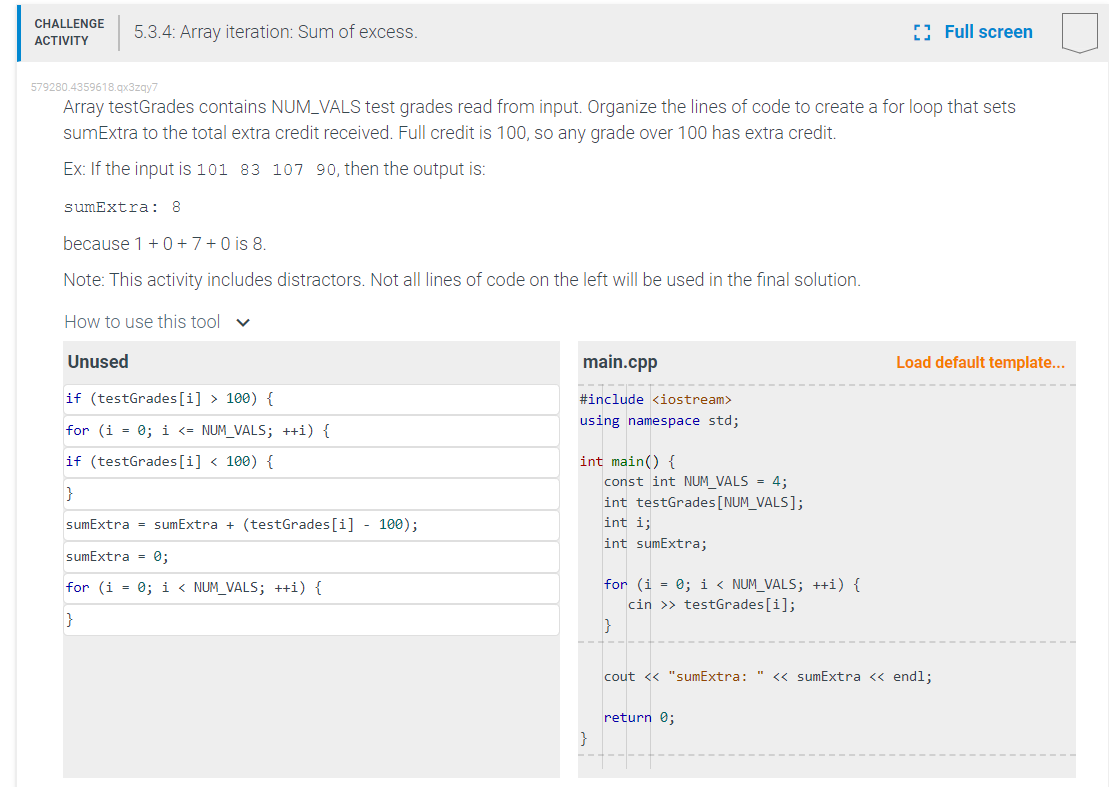Viewport: 1109px width, 787px height.
Task: Select the last closing brace code block
Action: click(x=310, y=619)
